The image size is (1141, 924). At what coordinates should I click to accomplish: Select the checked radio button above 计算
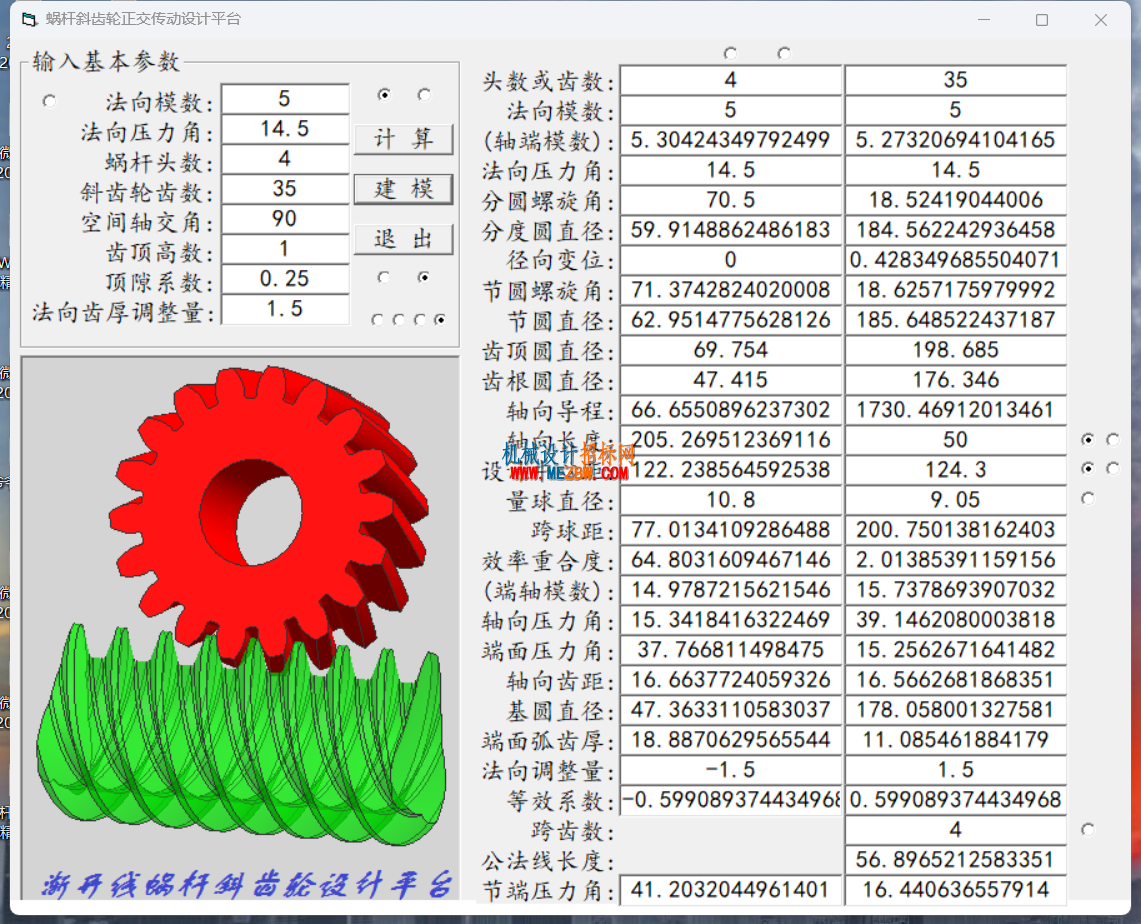[x=384, y=95]
